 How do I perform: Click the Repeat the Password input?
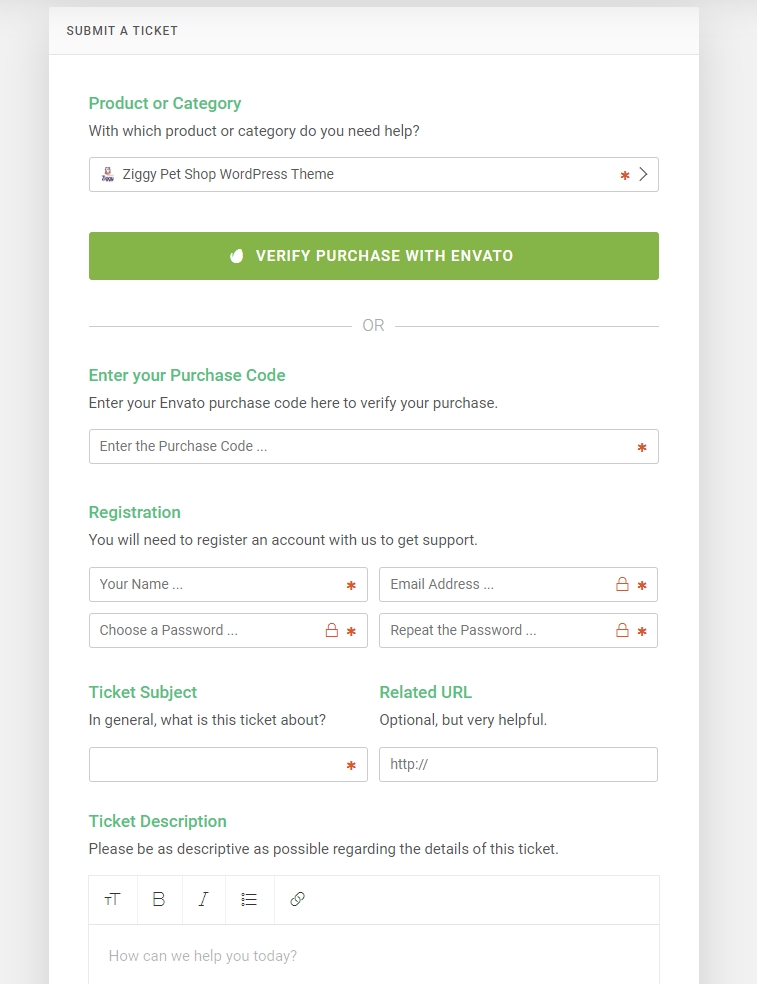point(495,631)
